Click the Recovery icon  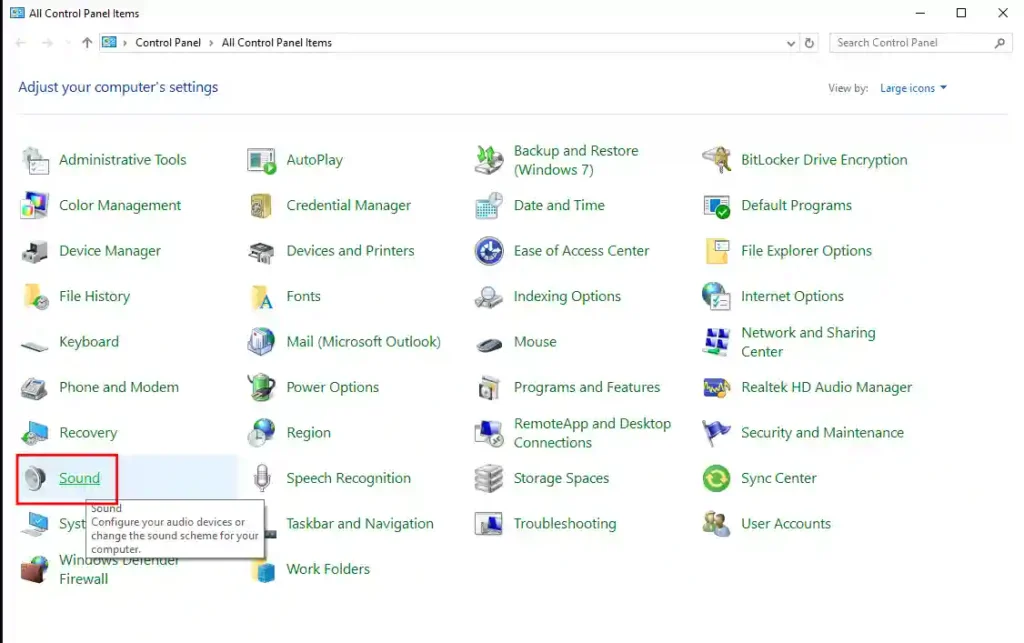coord(35,433)
